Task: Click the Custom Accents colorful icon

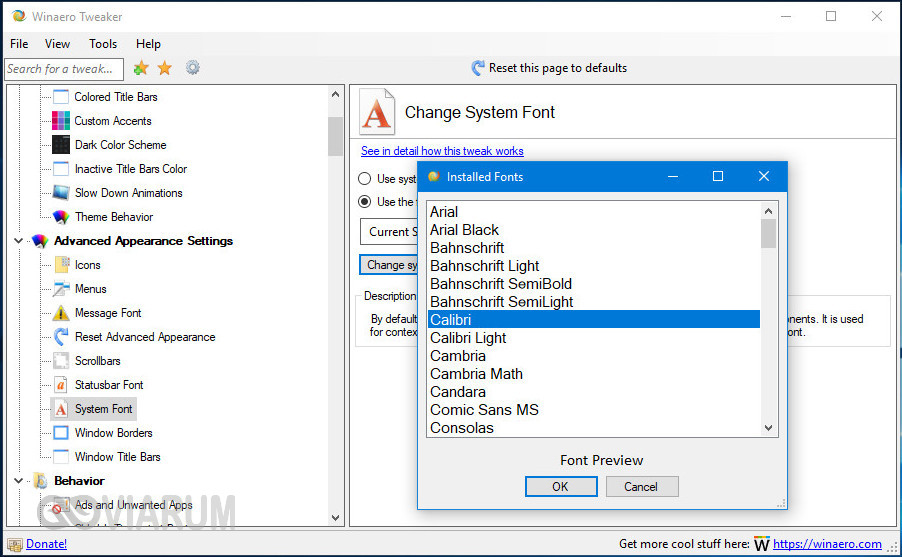Action: [x=61, y=121]
